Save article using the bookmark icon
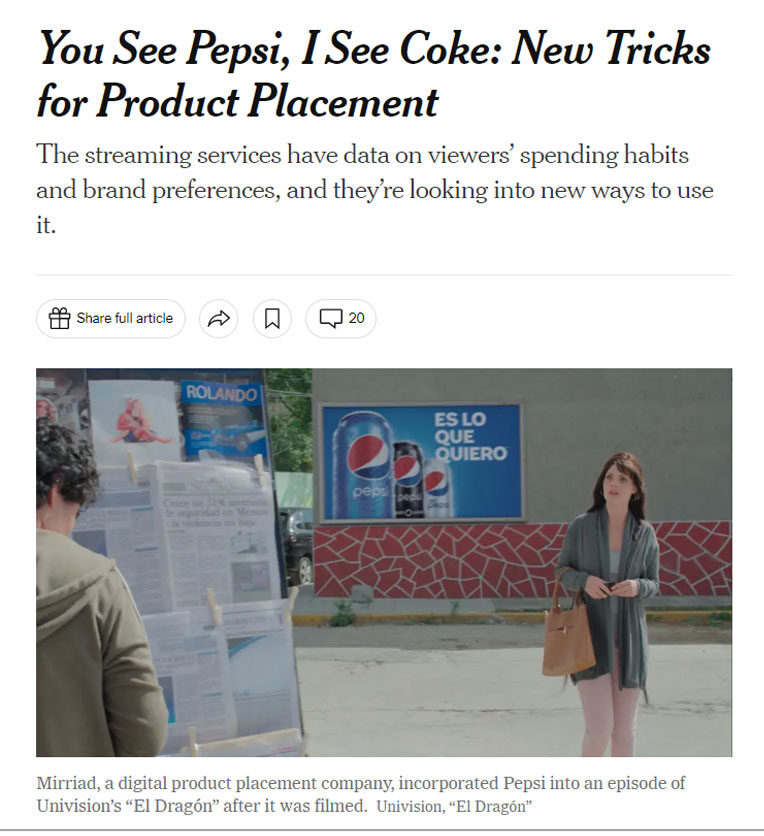 (x=272, y=318)
